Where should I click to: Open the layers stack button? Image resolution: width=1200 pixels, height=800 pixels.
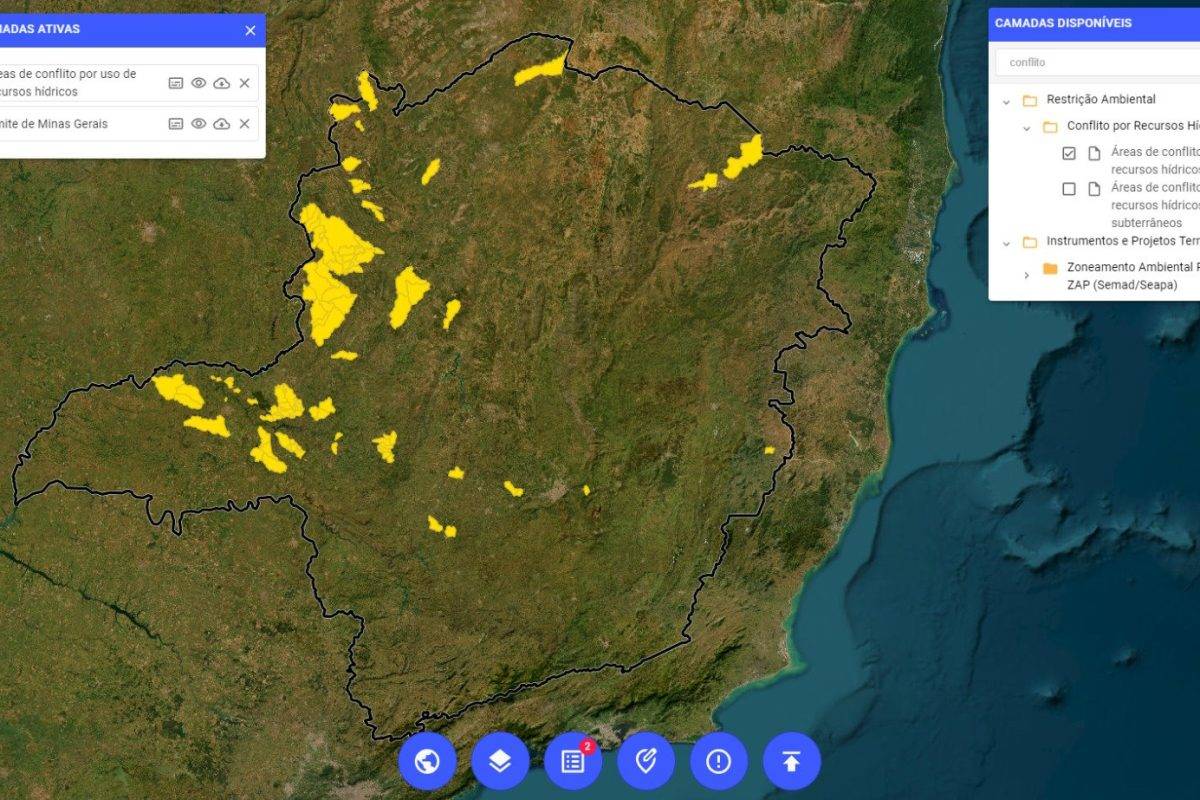tap(500, 762)
